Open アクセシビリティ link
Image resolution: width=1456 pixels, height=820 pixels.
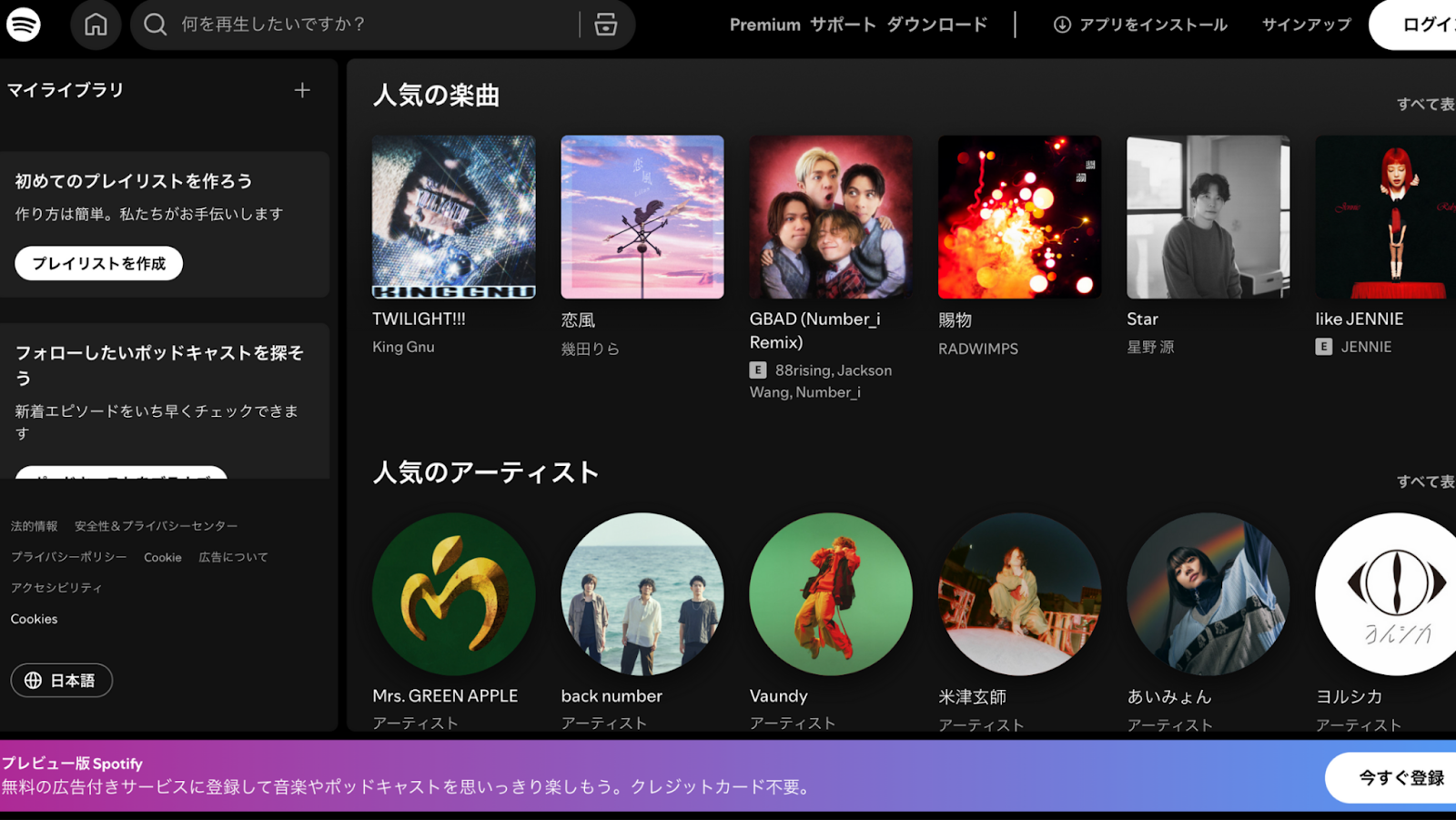(x=56, y=588)
